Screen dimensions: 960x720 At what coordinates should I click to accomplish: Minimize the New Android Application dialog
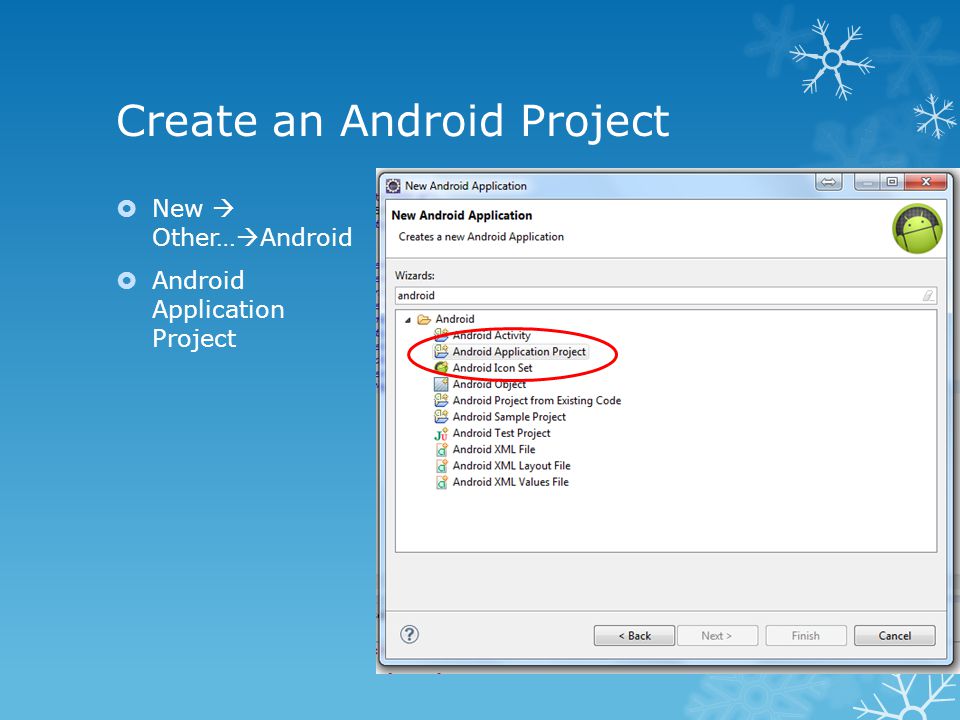pyautogui.click(x=866, y=182)
